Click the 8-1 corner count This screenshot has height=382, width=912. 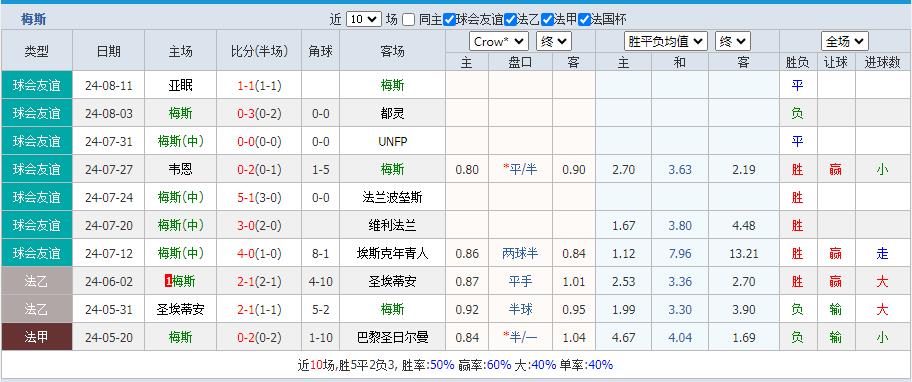pyautogui.click(x=320, y=253)
